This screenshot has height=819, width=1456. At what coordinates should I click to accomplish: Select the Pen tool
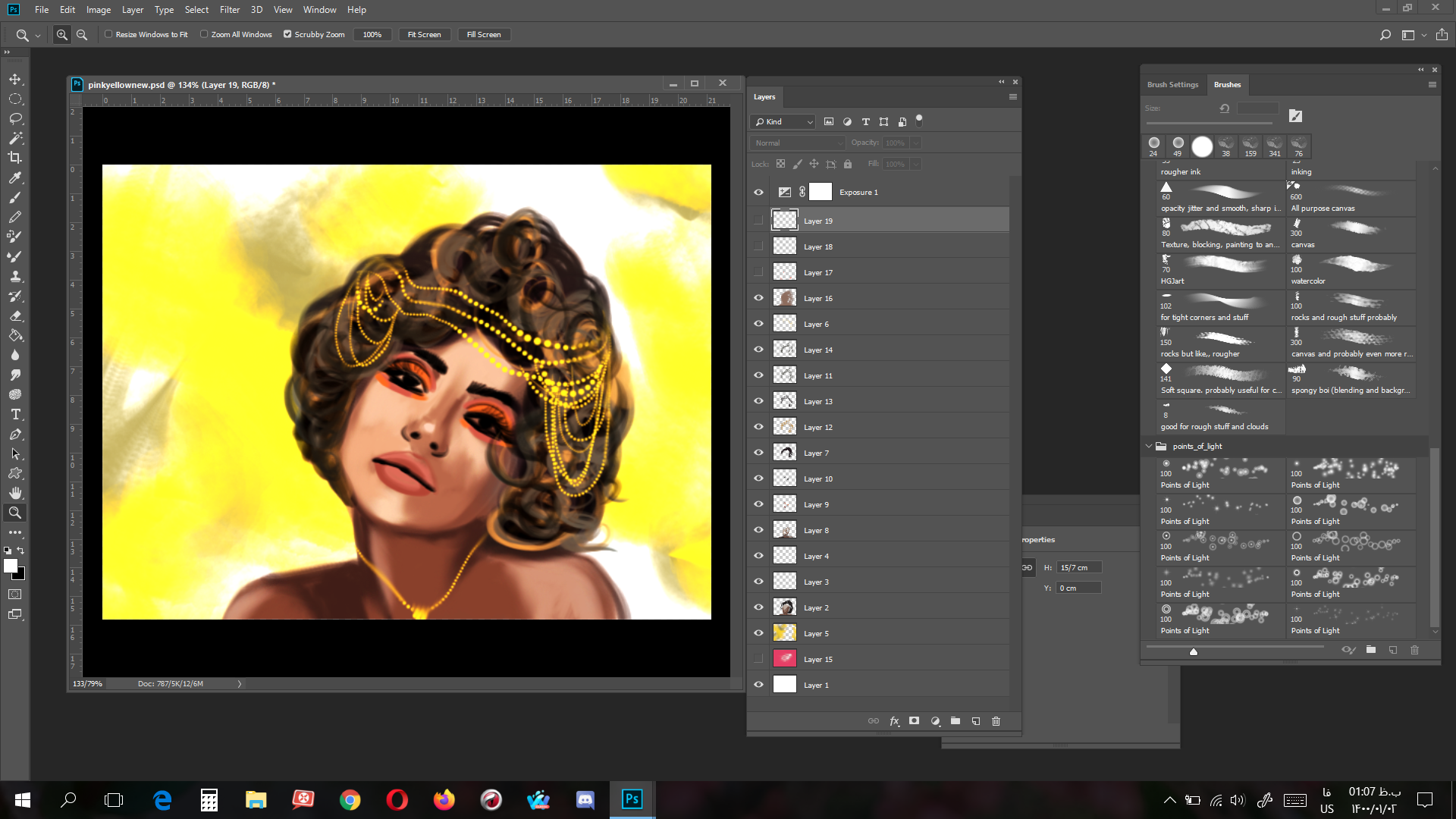coord(15,434)
